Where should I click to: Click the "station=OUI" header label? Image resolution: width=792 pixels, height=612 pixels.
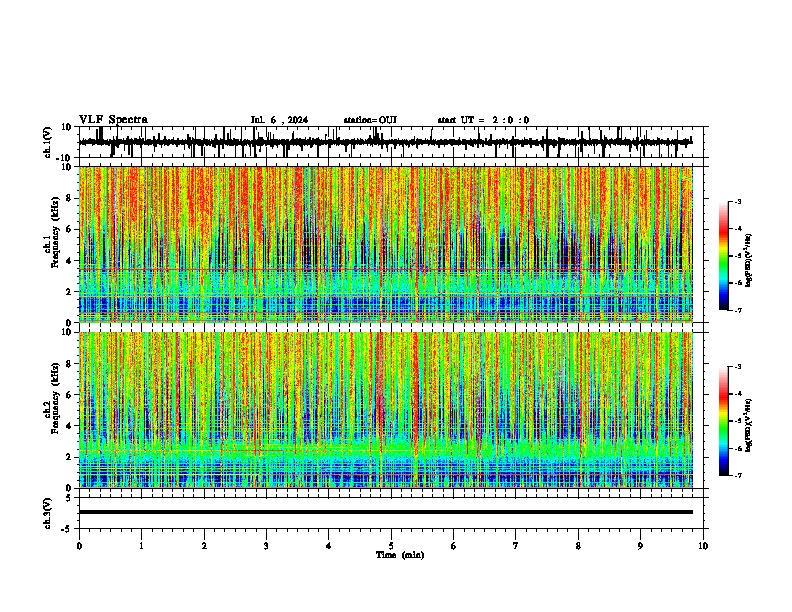pos(370,120)
